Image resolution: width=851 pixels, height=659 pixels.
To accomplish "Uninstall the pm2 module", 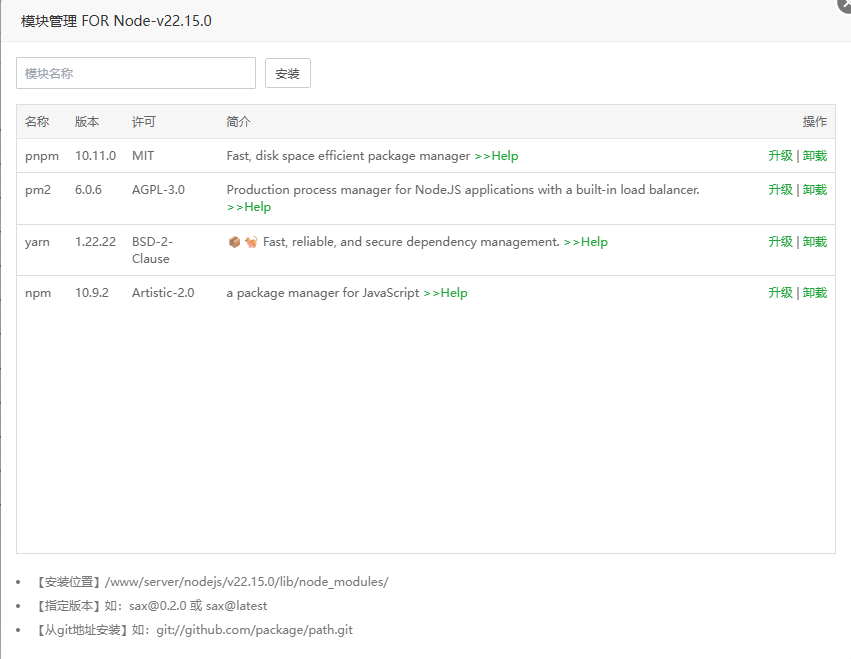I will coord(815,189).
